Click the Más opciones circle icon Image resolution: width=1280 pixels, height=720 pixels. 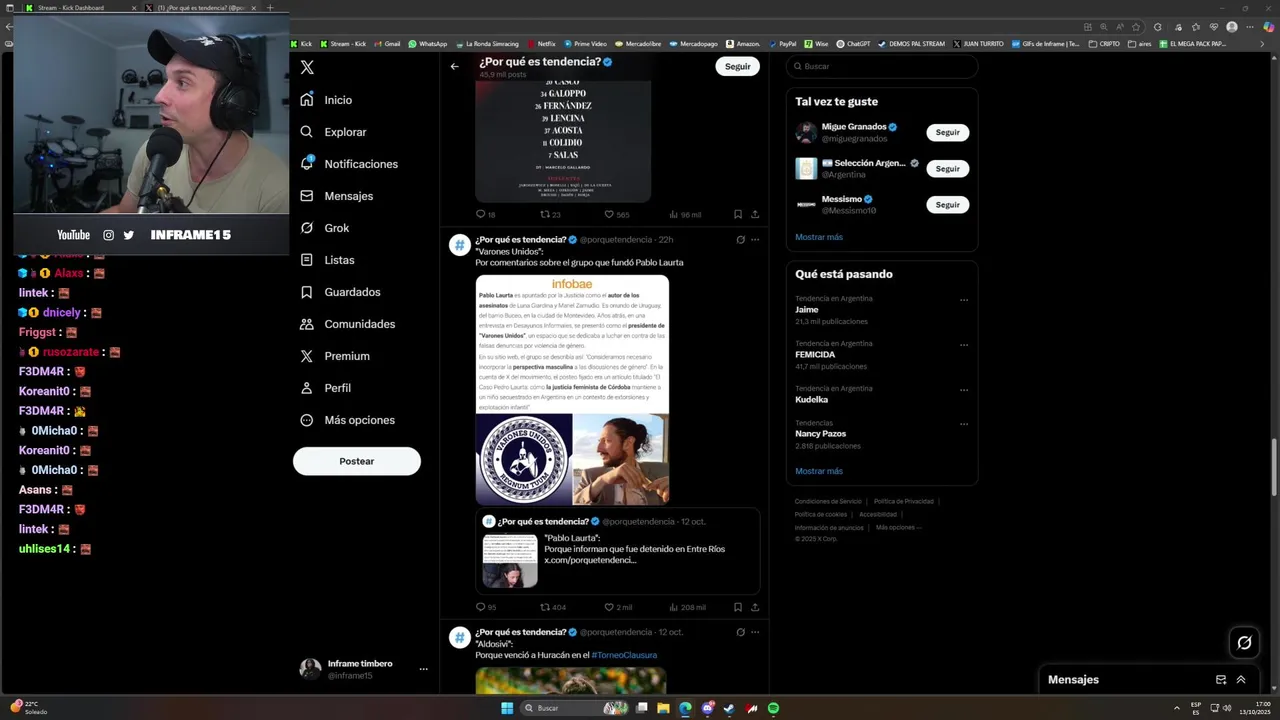point(307,420)
